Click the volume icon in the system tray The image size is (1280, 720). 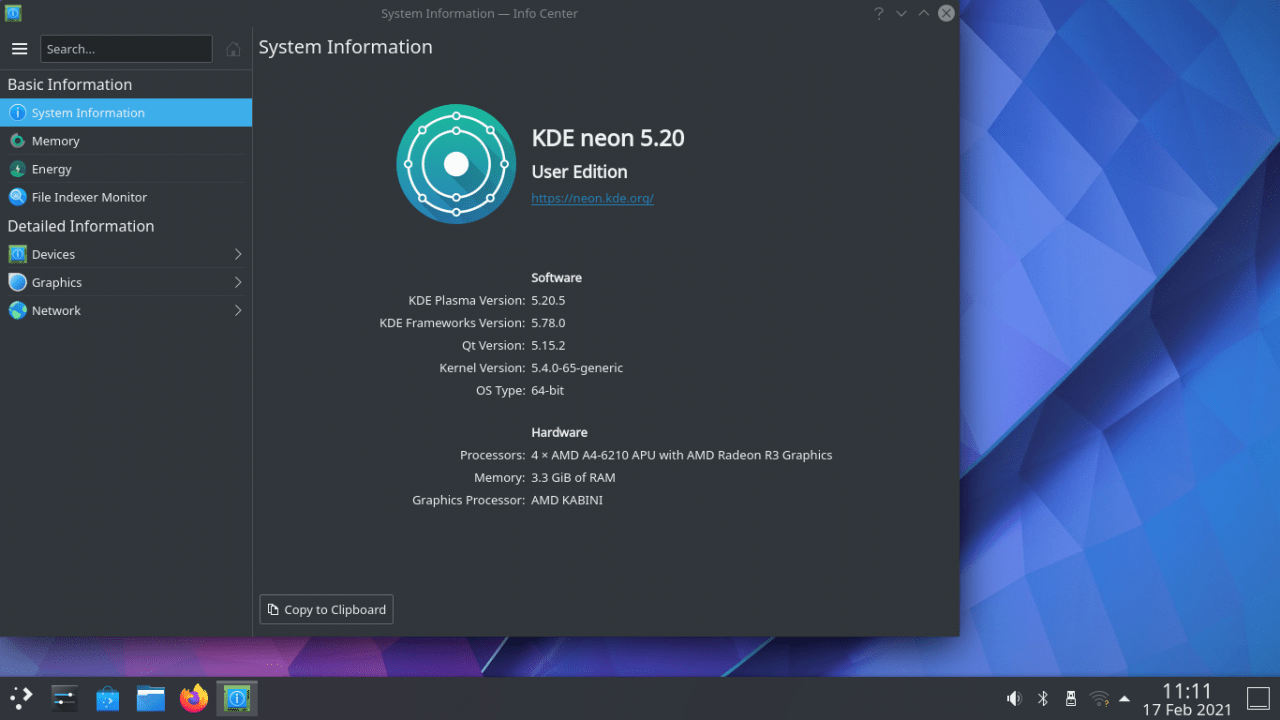pos(1014,698)
